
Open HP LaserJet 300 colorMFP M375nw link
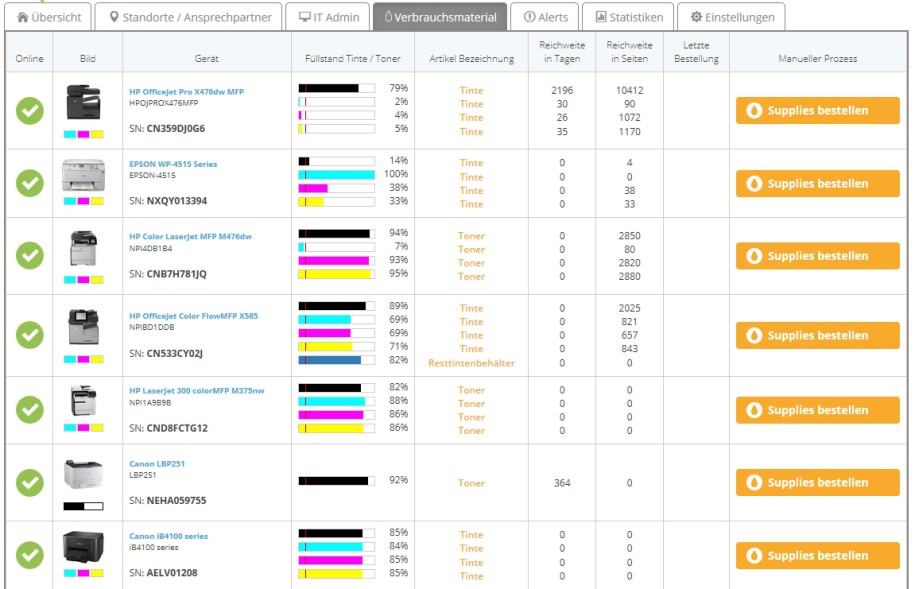click(x=197, y=391)
